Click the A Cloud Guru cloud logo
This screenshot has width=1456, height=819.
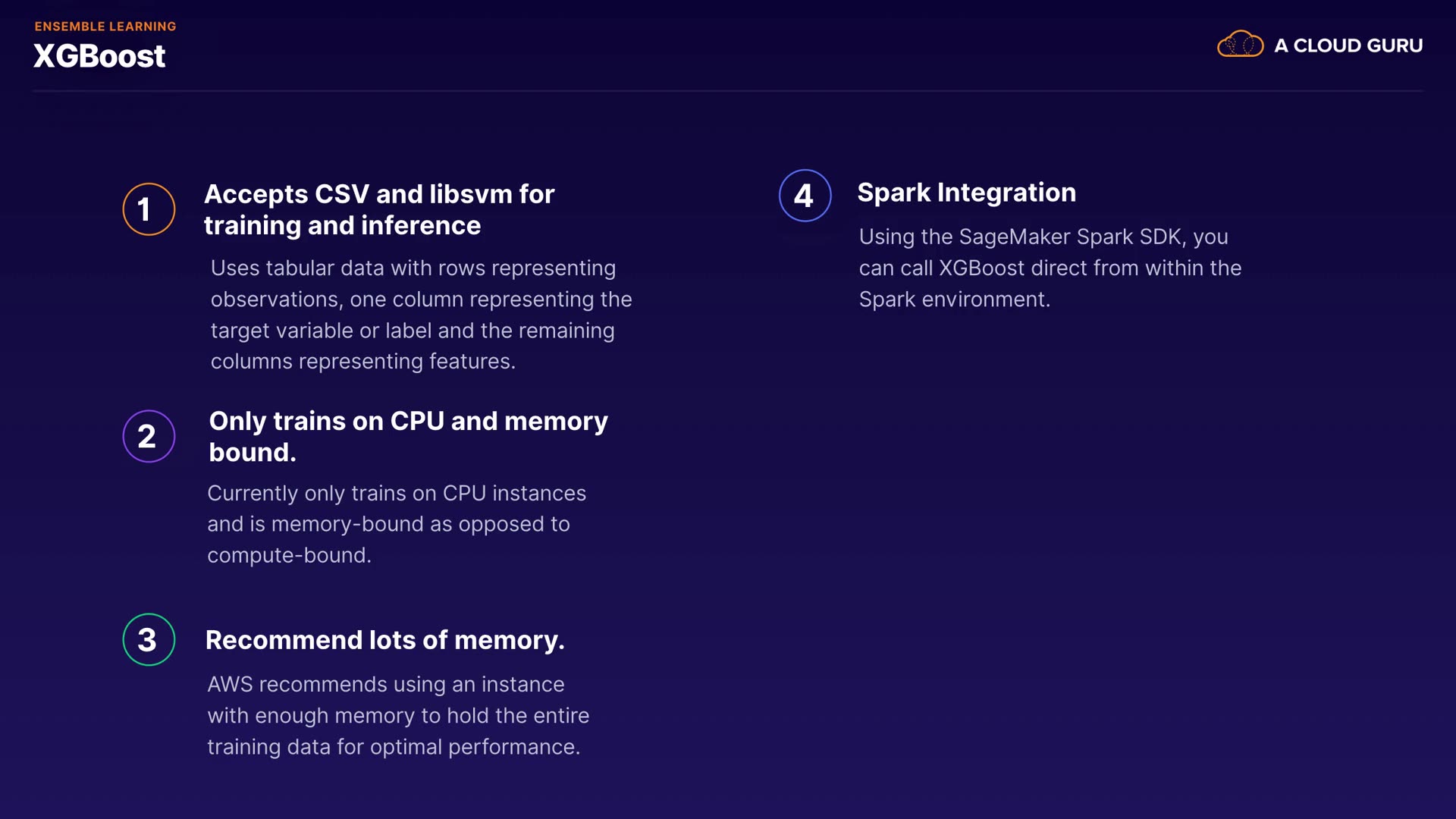coord(1240,45)
